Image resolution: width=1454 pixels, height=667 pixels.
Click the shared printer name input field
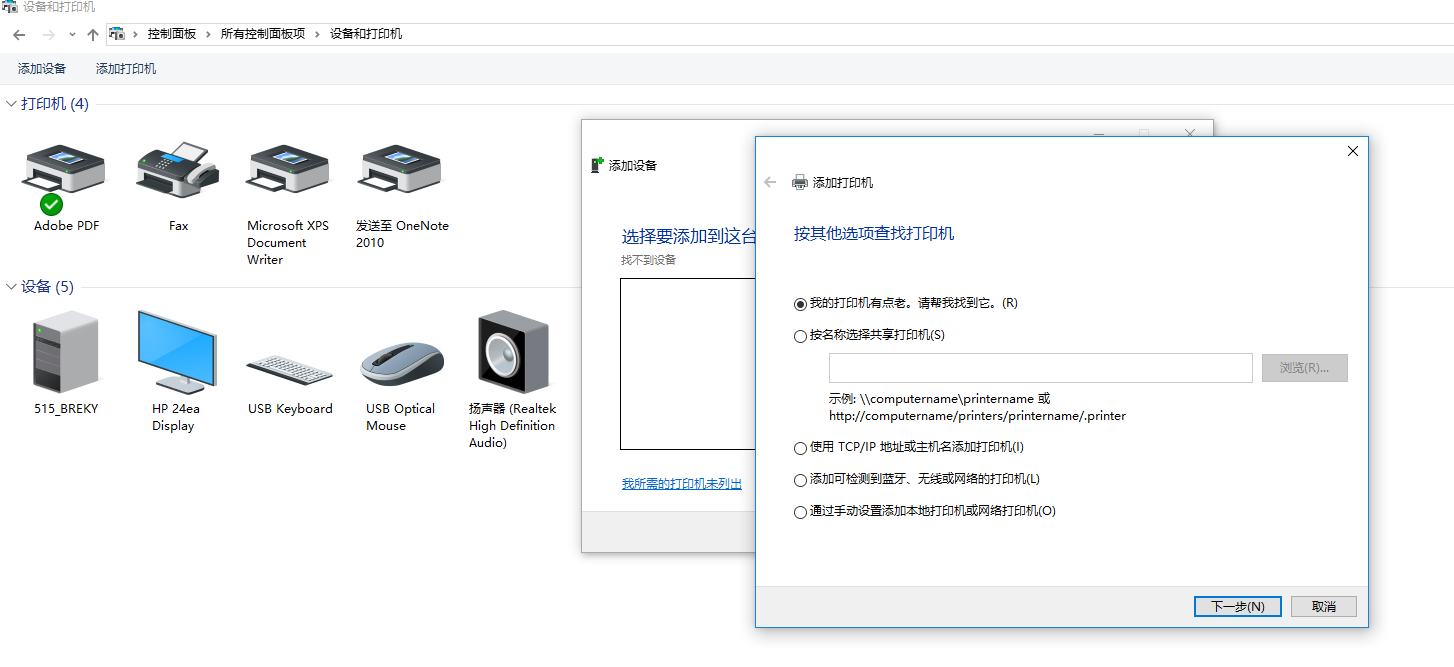(1041, 368)
